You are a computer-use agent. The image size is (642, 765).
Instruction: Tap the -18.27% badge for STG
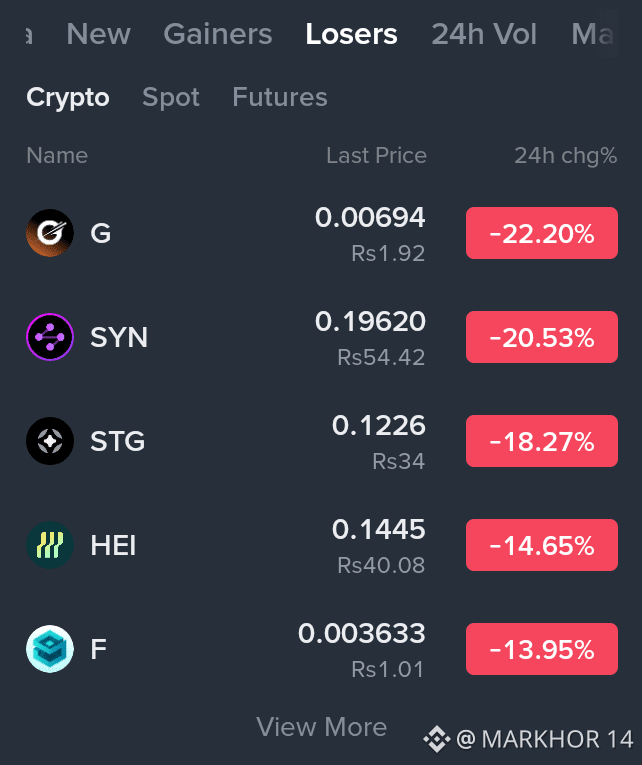542,441
